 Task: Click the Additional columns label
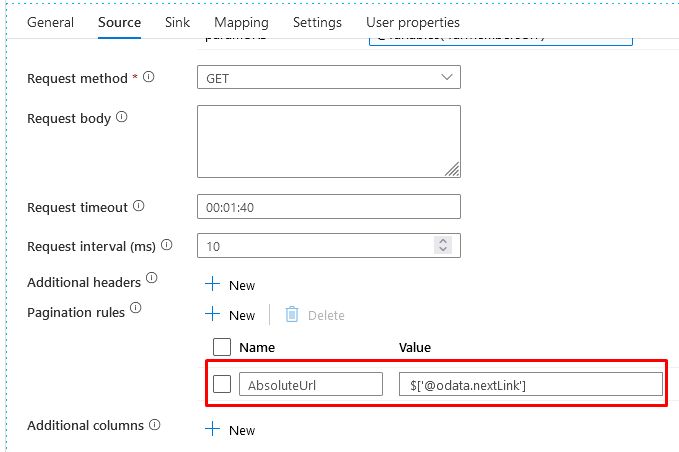click(85, 426)
